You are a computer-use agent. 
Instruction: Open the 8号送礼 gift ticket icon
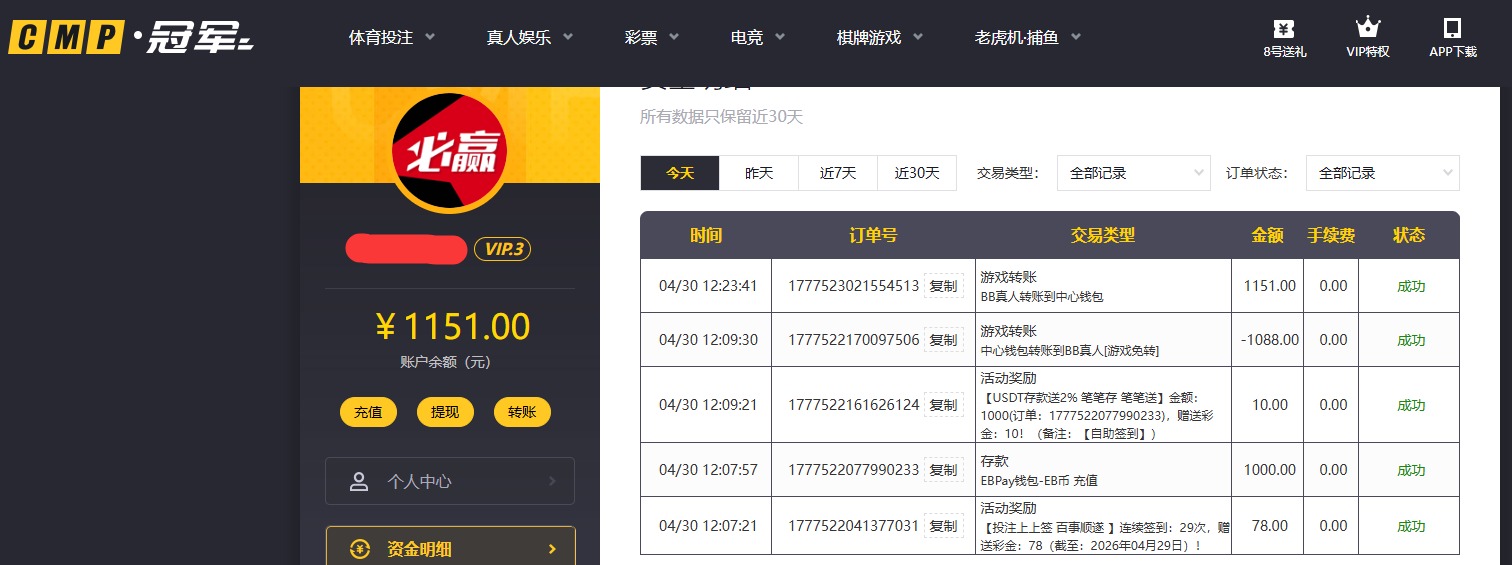[1284, 28]
